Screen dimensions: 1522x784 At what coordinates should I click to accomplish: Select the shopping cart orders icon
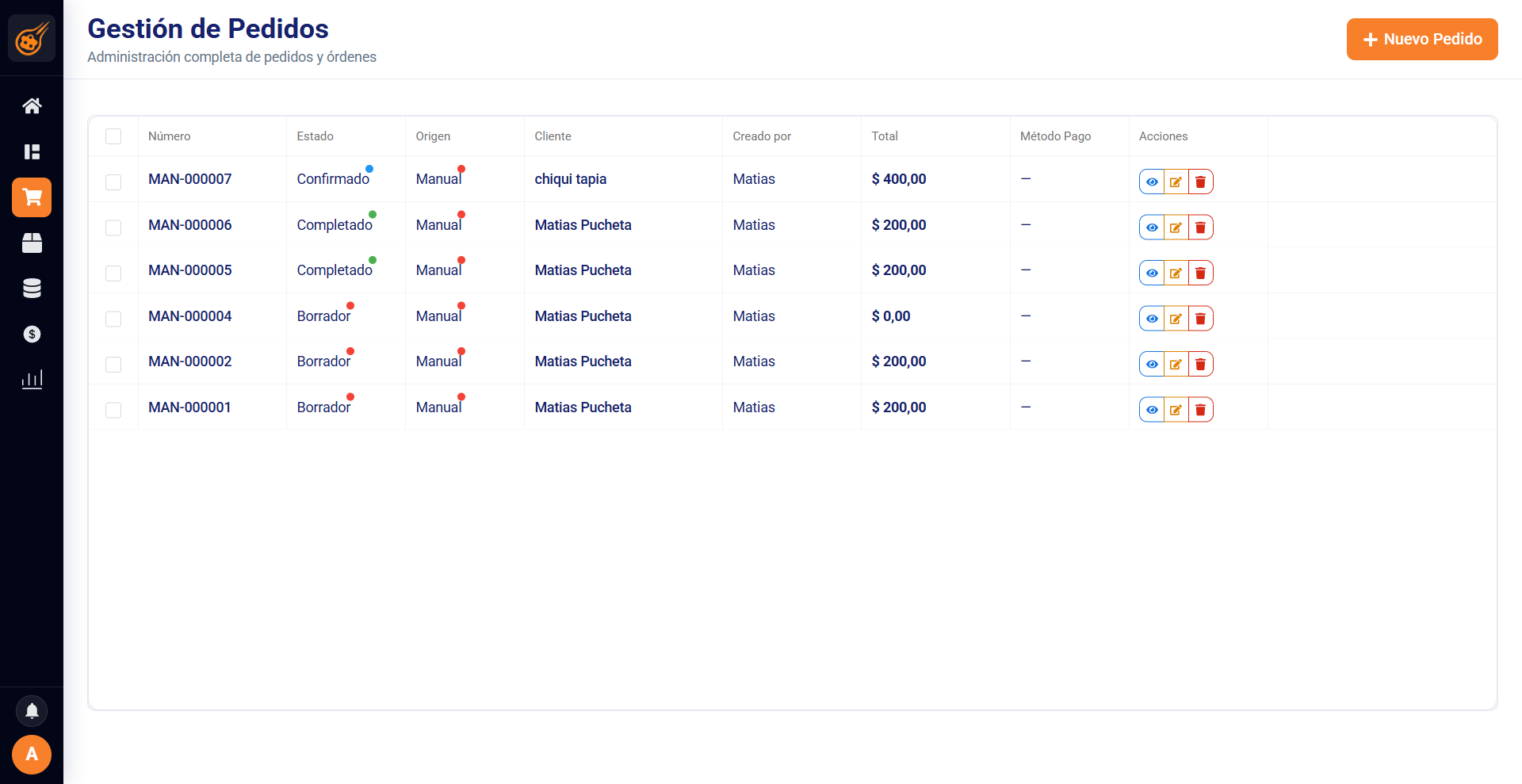pyautogui.click(x=32, y=197)
